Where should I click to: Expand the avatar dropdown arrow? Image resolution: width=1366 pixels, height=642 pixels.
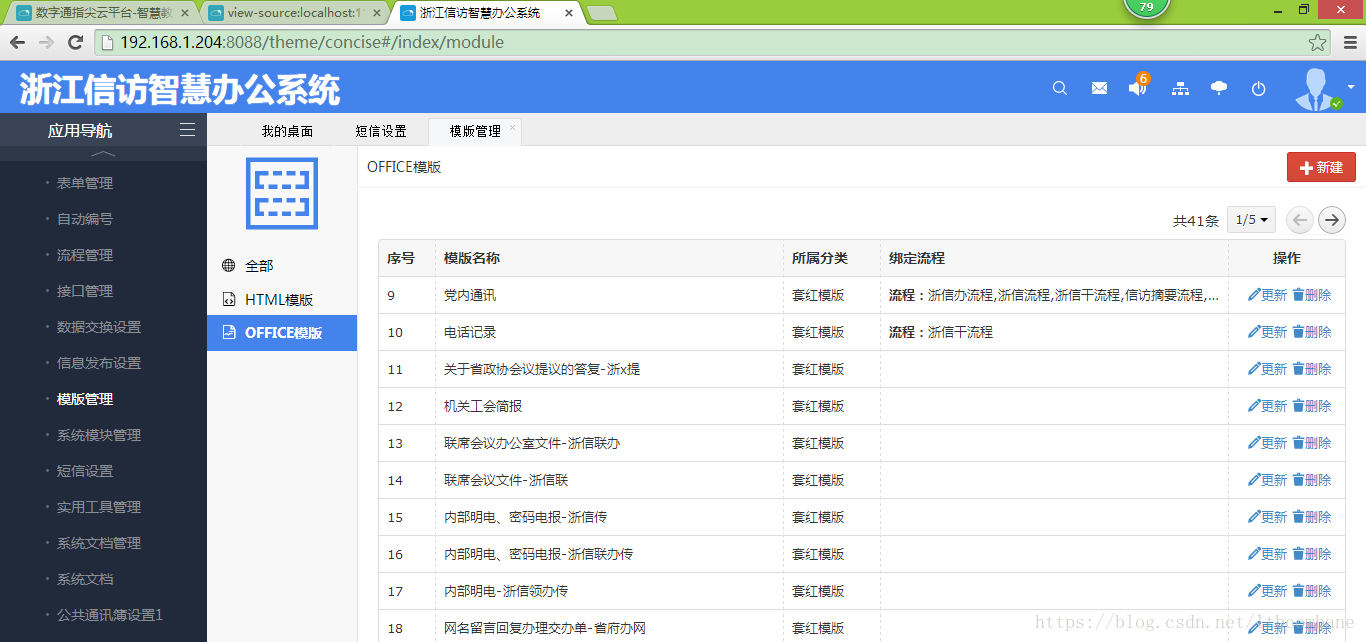tap(1351, 87)
